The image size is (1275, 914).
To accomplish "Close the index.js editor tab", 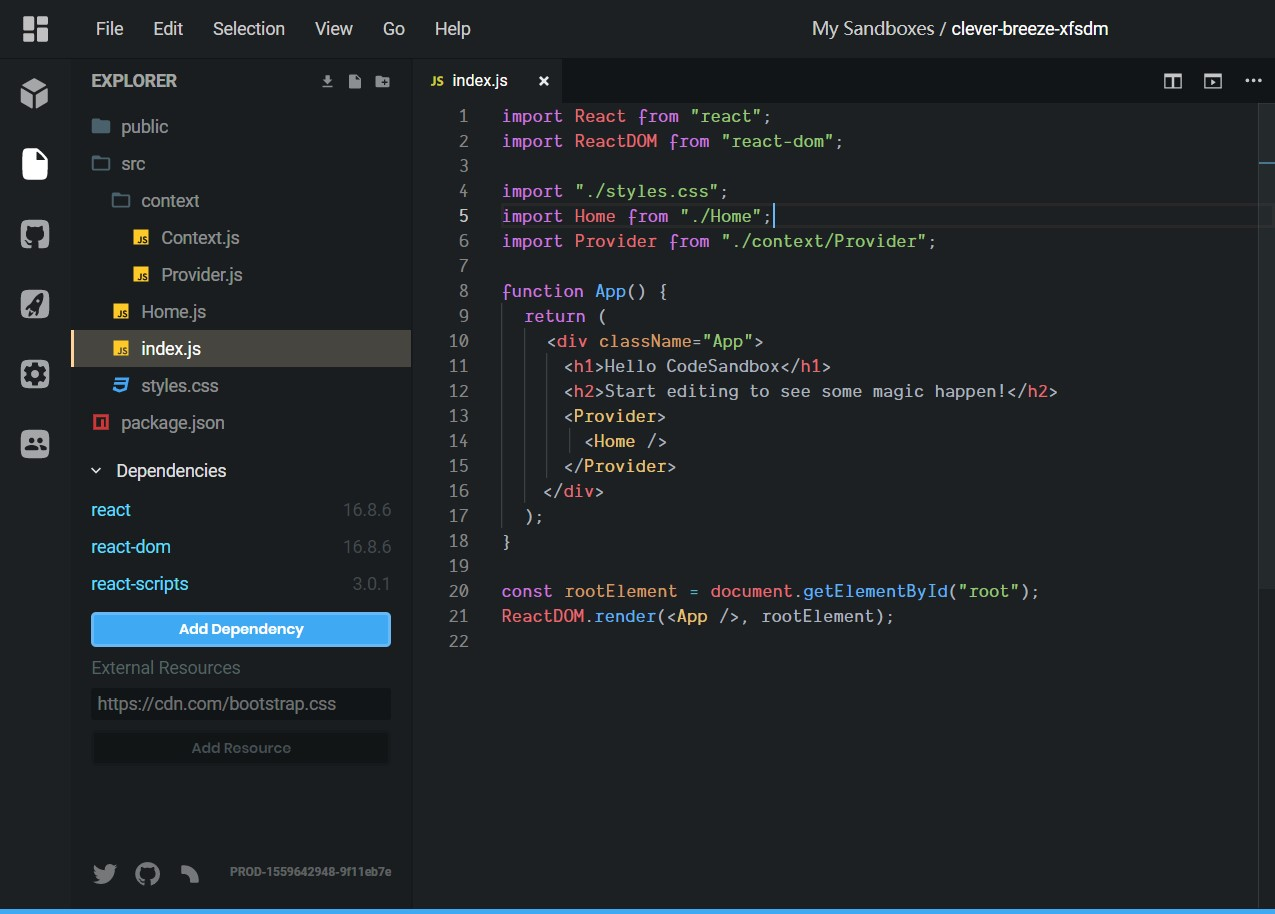I will click(544, 81).
